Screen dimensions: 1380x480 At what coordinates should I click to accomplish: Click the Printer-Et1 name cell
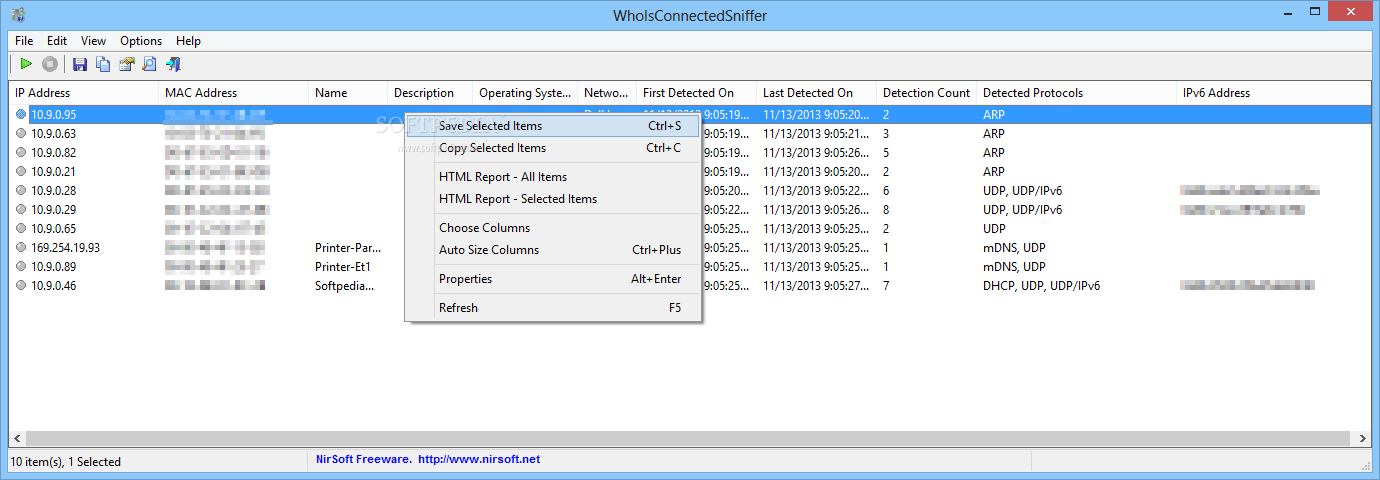click(343, 267)
